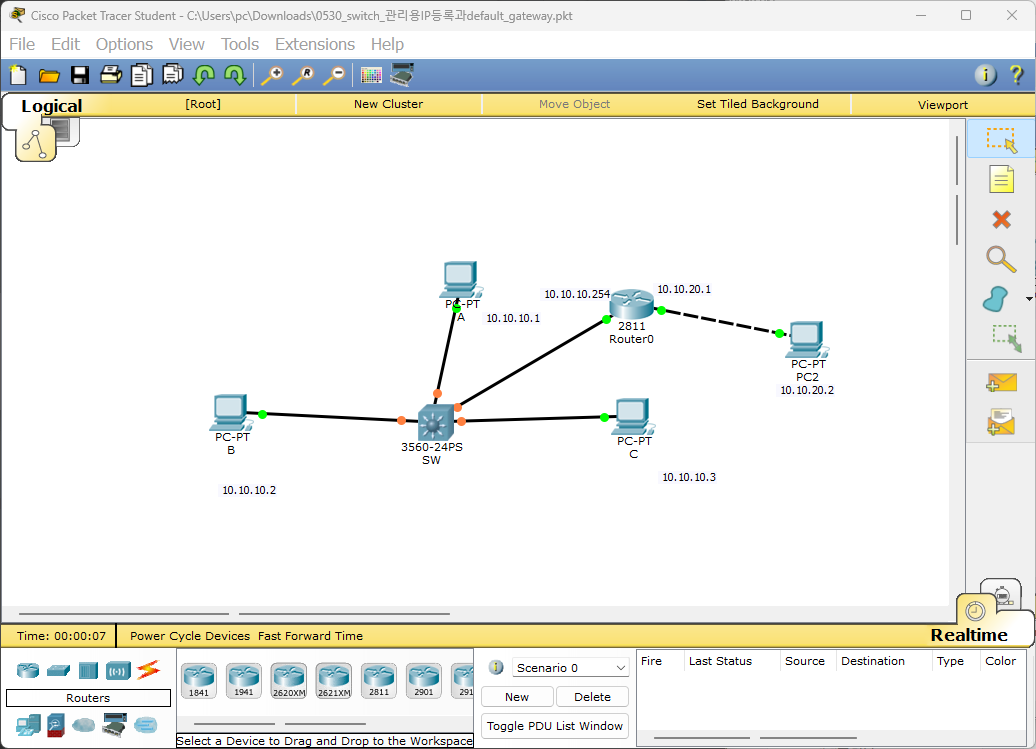Image resolution: width=1036 pixels, height=749 pixels.
Task: Select the 2901 router model
Action: (424, 681)
